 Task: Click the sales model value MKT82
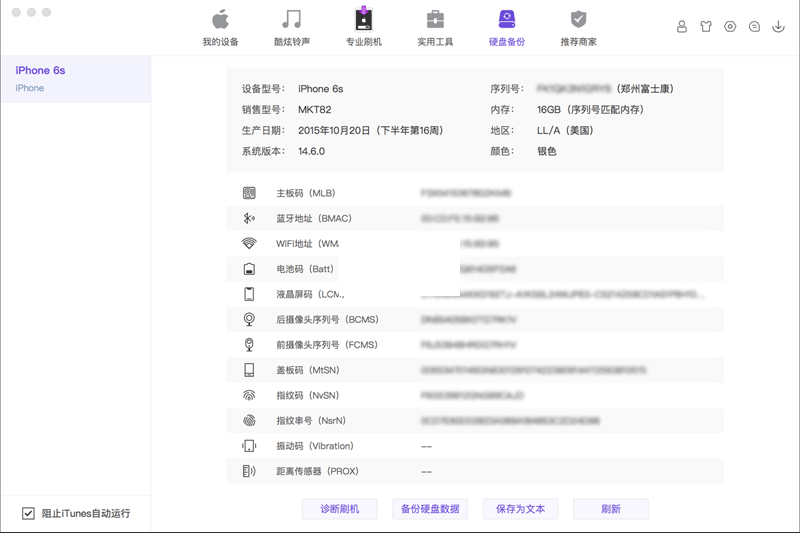(x=315, y=110)
